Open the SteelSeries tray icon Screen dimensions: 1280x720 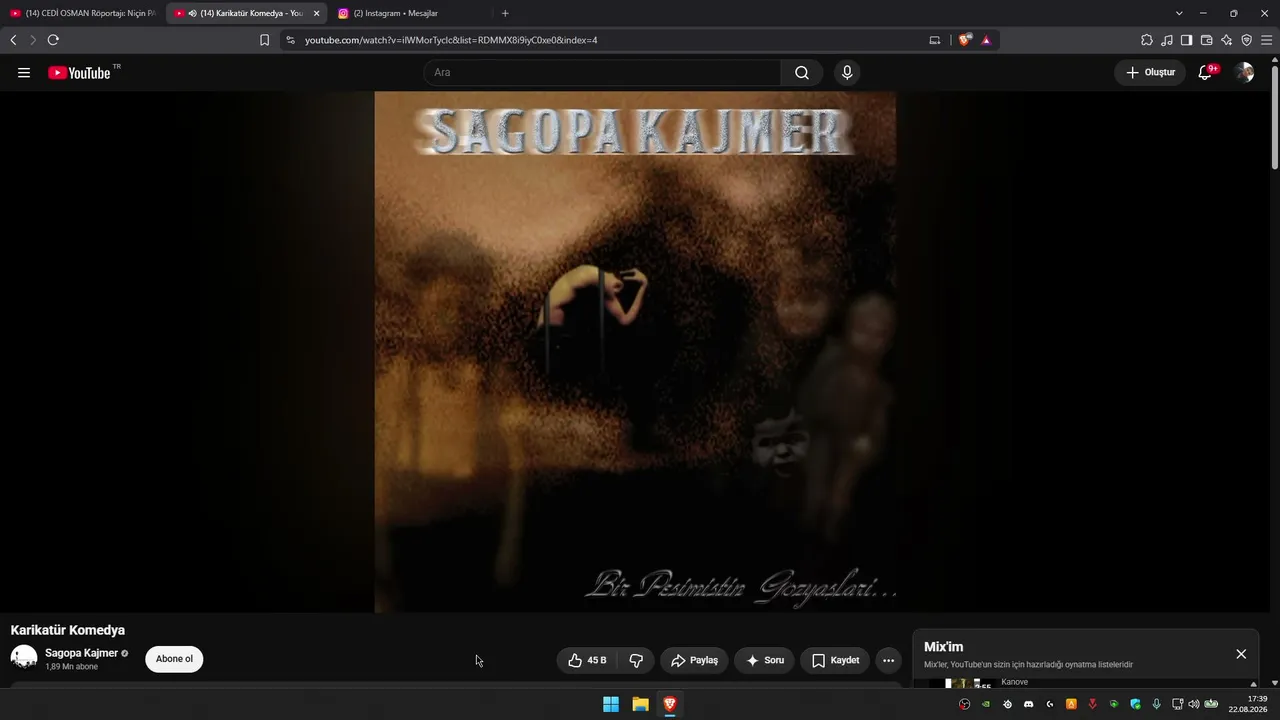tap(1007, 704)
